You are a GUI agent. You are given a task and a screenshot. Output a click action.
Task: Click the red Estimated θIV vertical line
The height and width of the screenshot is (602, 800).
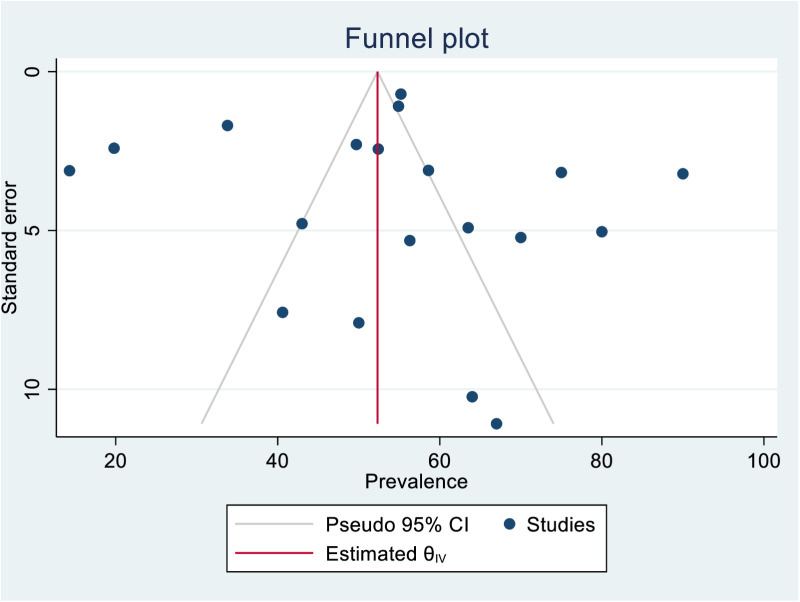[x=378, y=247]
